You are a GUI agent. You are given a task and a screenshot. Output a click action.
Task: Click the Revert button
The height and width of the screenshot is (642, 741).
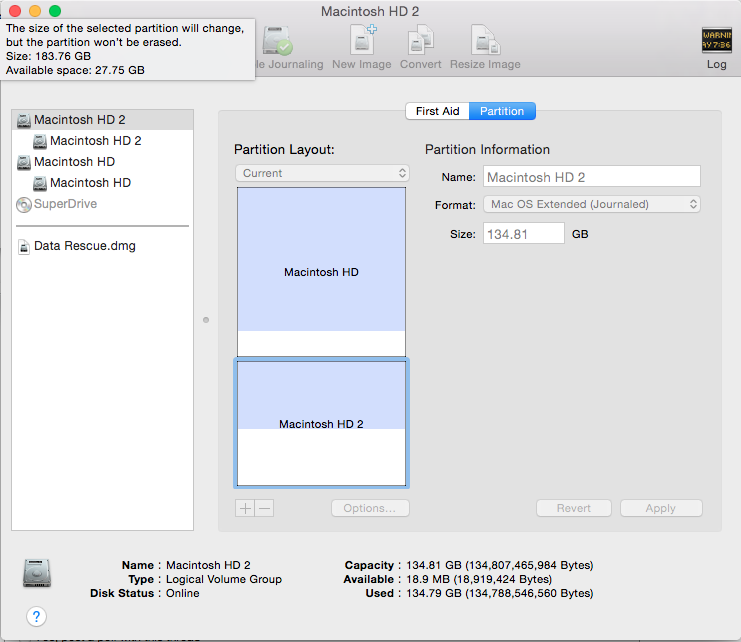(574, 508)
